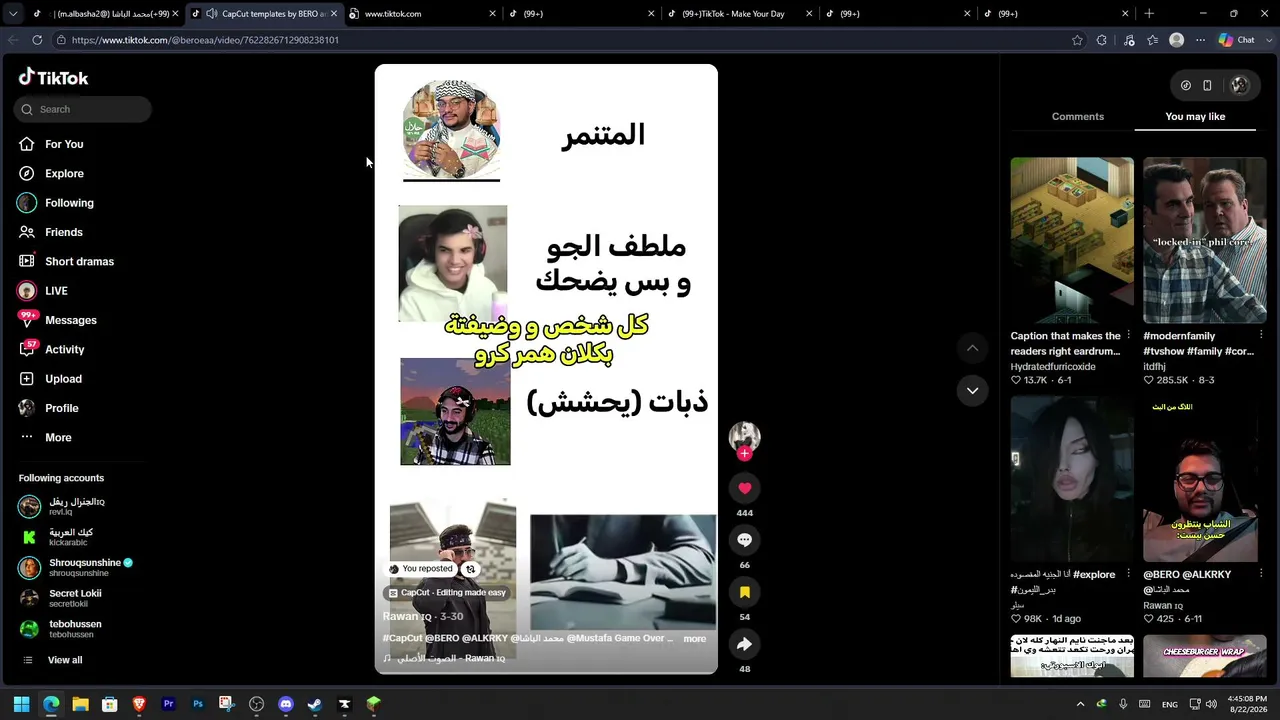The width and height of the screenshot is (1280, 720).
Task: Follow creator with red plus badge
Action: coord(744,454)
